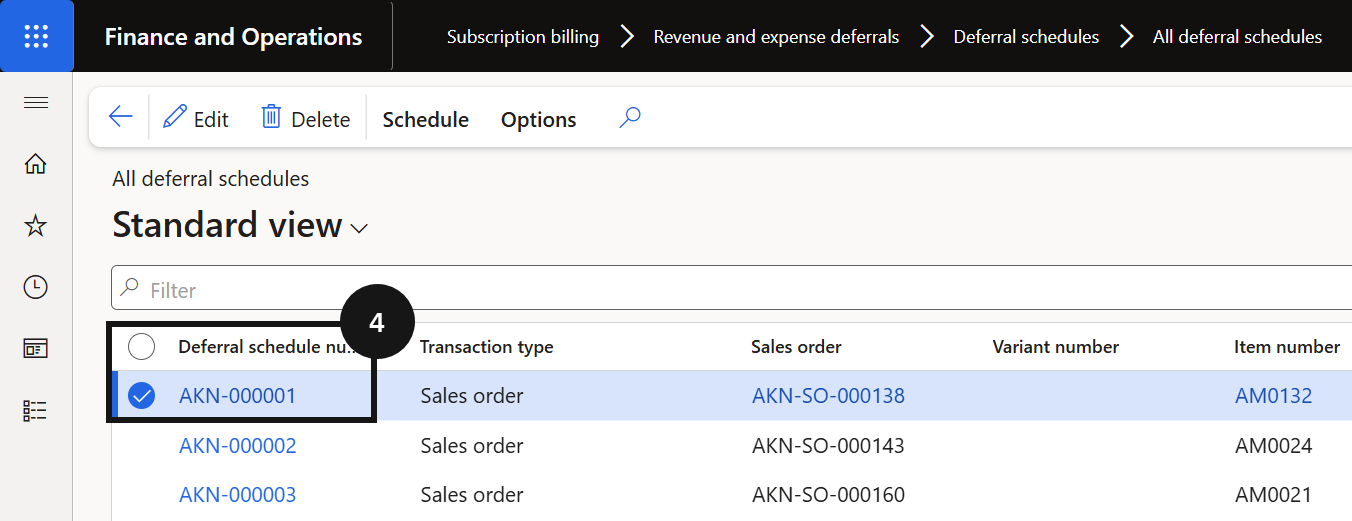Expand the hamburger navigation pane
This screenshot has height=521, width=1352.
point(36,102)
